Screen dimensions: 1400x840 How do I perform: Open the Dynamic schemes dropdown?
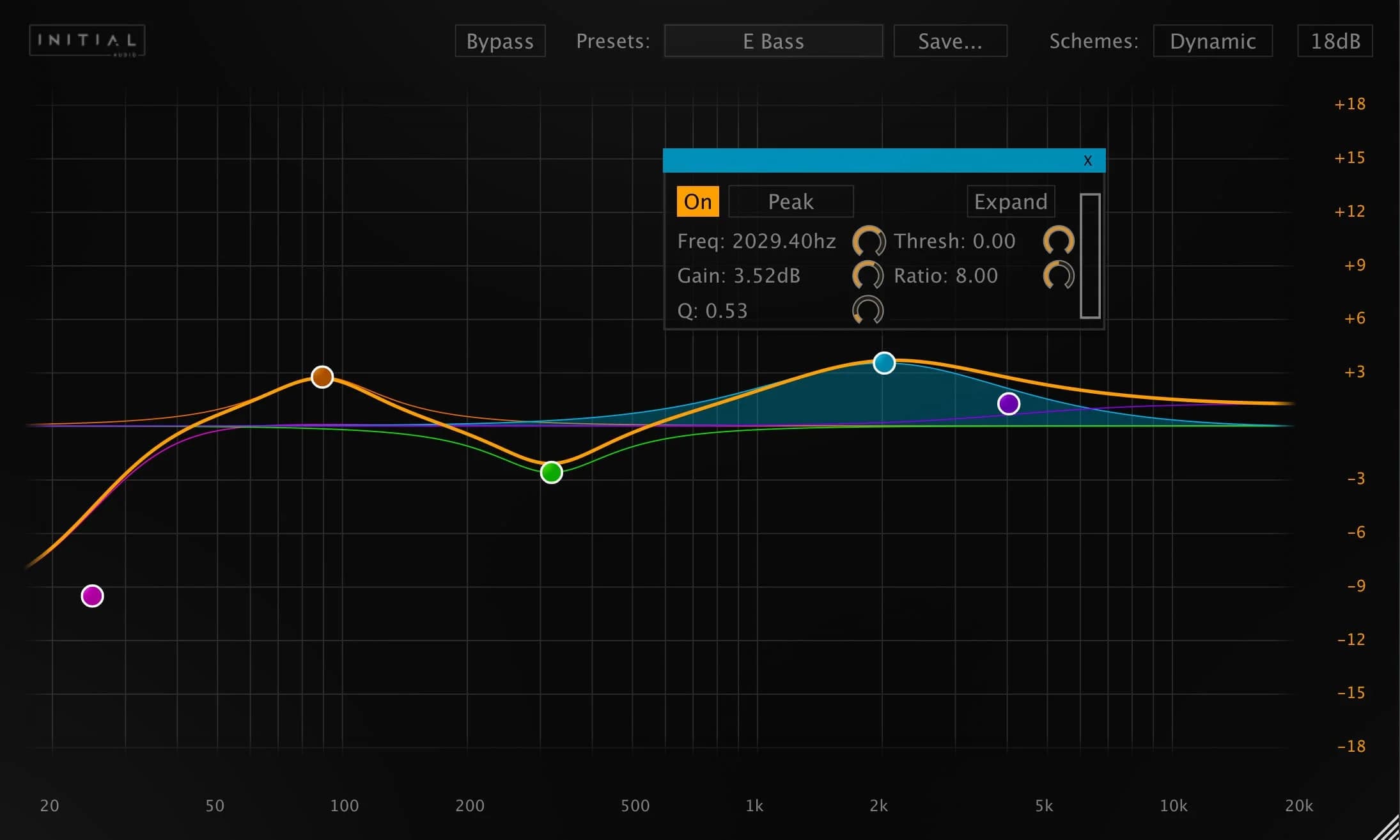(x=1212, y=40)
